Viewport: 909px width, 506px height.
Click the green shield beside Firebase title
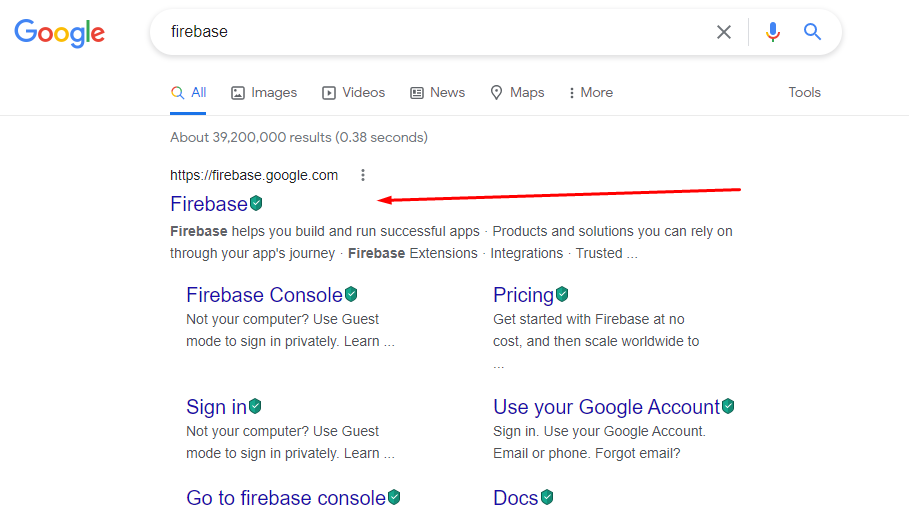point(256,203)
